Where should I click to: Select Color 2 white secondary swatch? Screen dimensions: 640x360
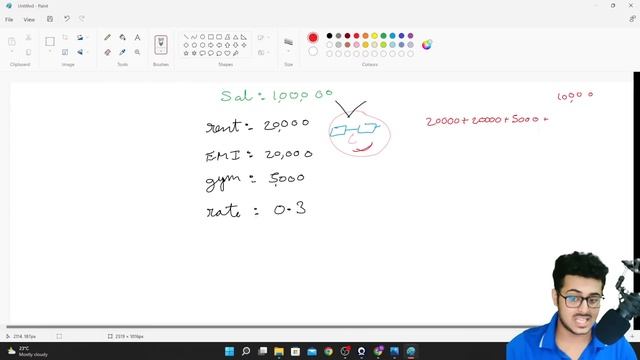coord(313,51)
